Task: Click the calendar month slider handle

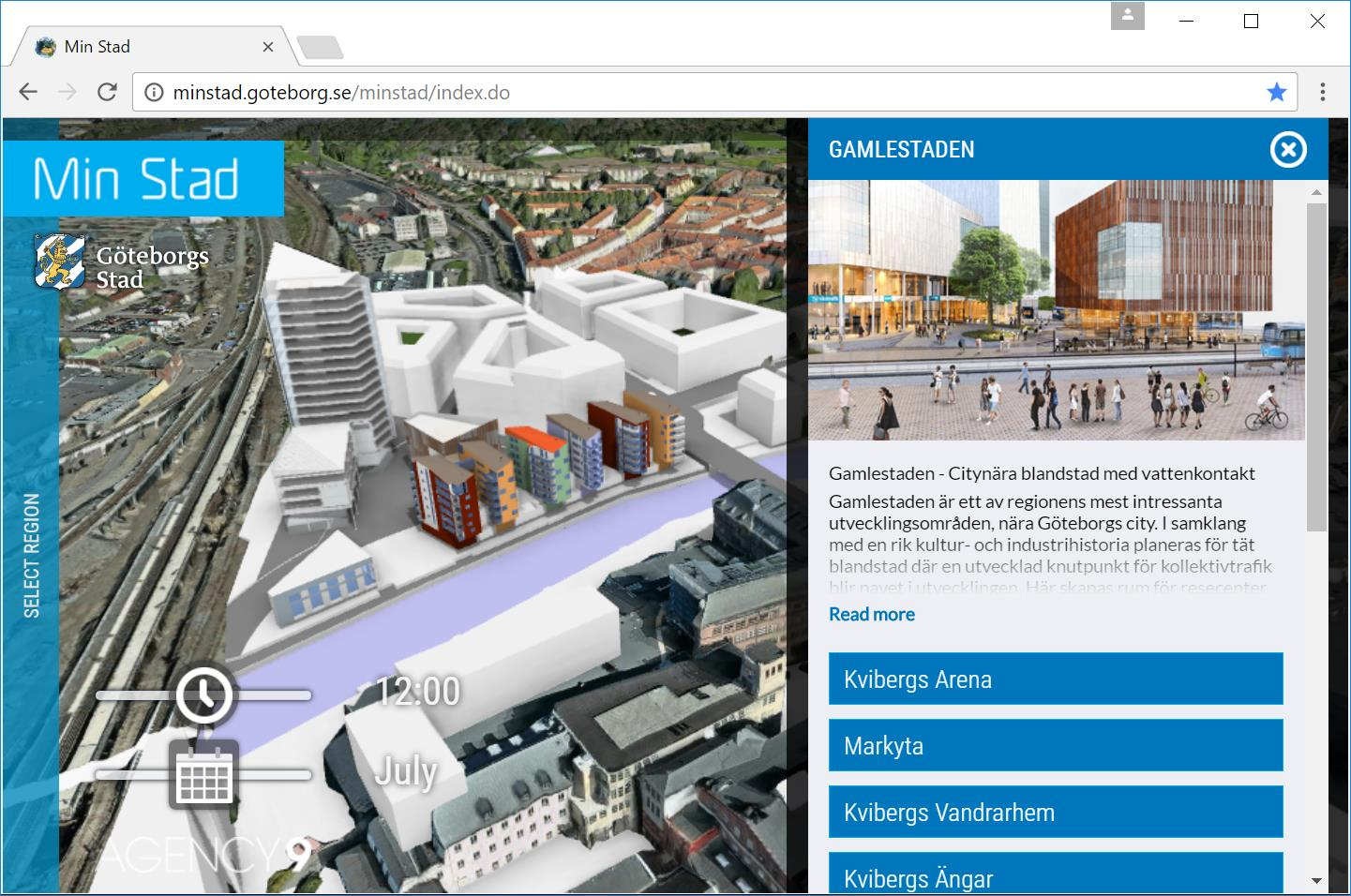Action: point(203,774)
